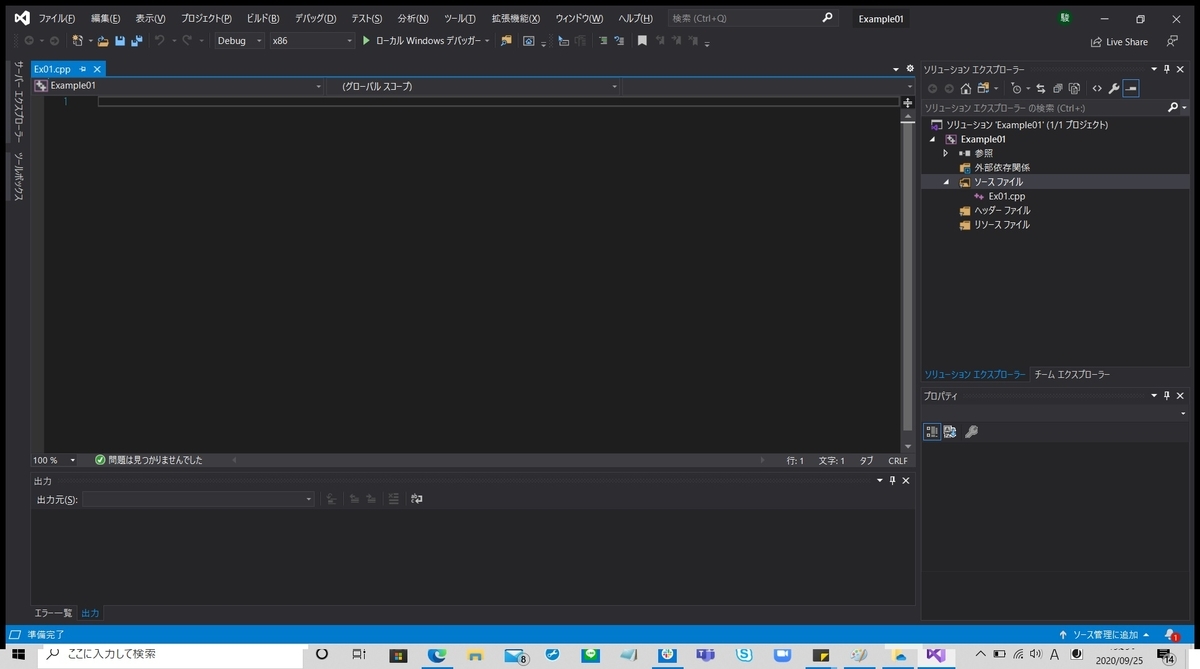The width and height of the screenshot is (1200, 669).
Task: Select the リソース ファイル folder
Action: [1001, 225]
